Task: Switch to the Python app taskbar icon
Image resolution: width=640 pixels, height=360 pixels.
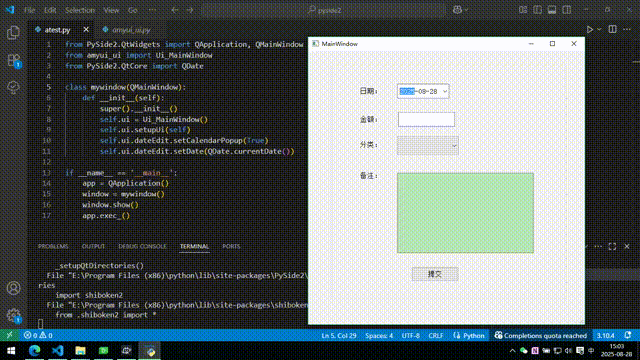Action: pyautogui.click(x=149, y=351)
